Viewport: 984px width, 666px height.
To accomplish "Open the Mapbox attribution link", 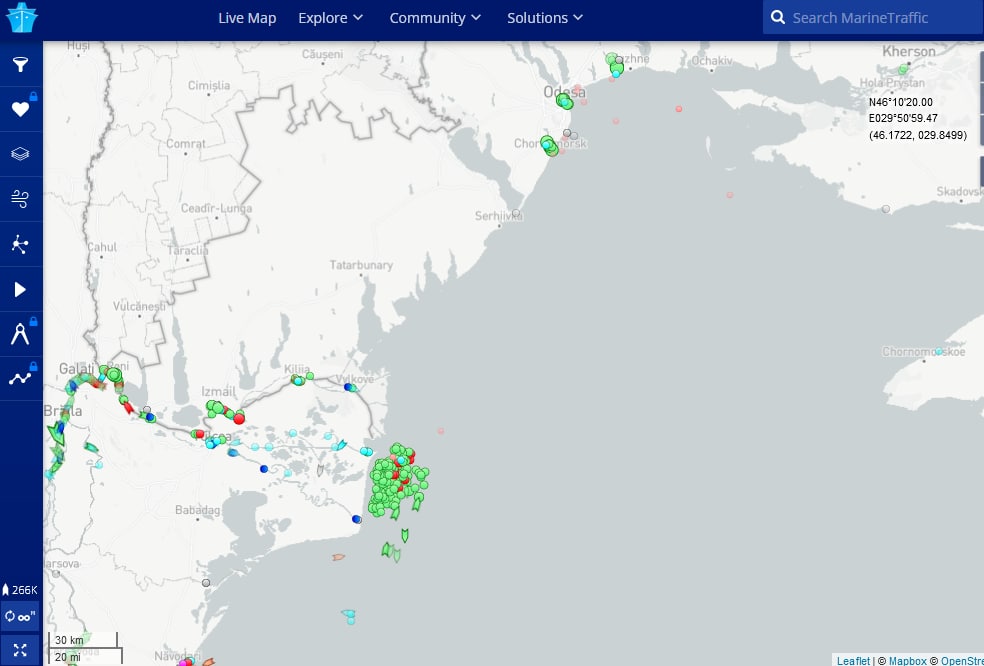I will click(x=908, y=660).
